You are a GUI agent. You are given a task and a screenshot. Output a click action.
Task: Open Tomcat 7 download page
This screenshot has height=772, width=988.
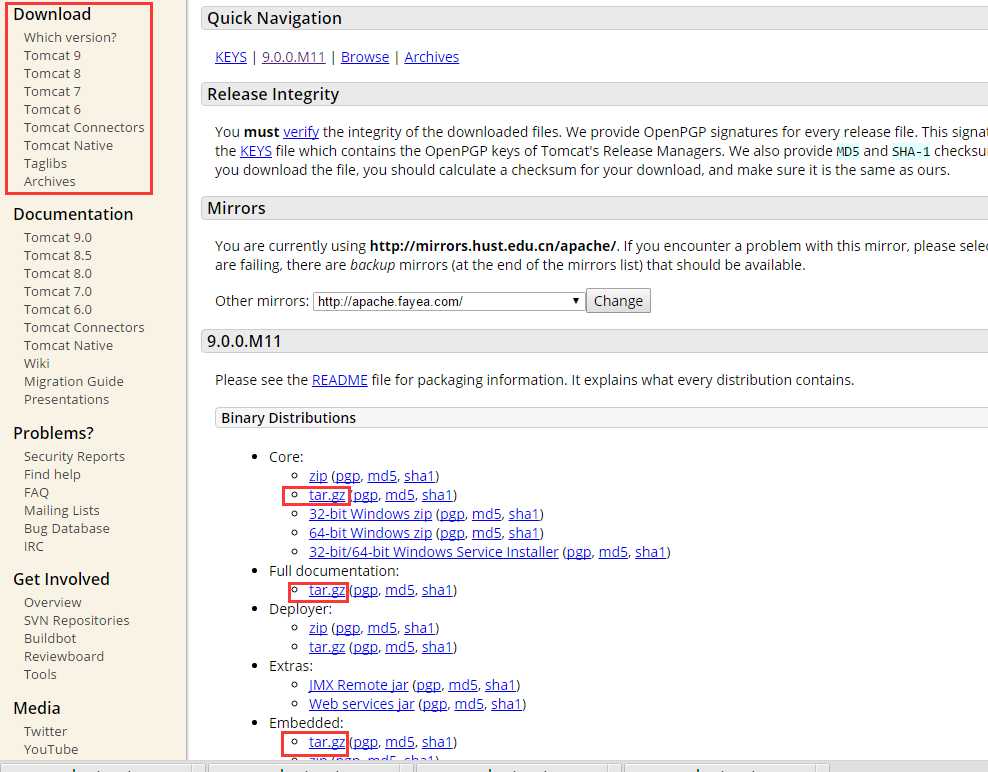coord(52,91)
